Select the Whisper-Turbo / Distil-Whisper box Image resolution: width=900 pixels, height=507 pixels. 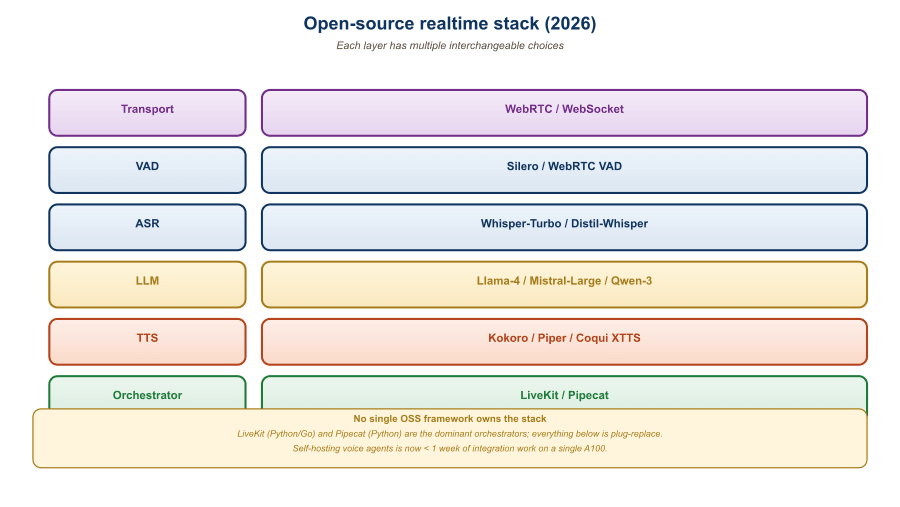point(564,227)
